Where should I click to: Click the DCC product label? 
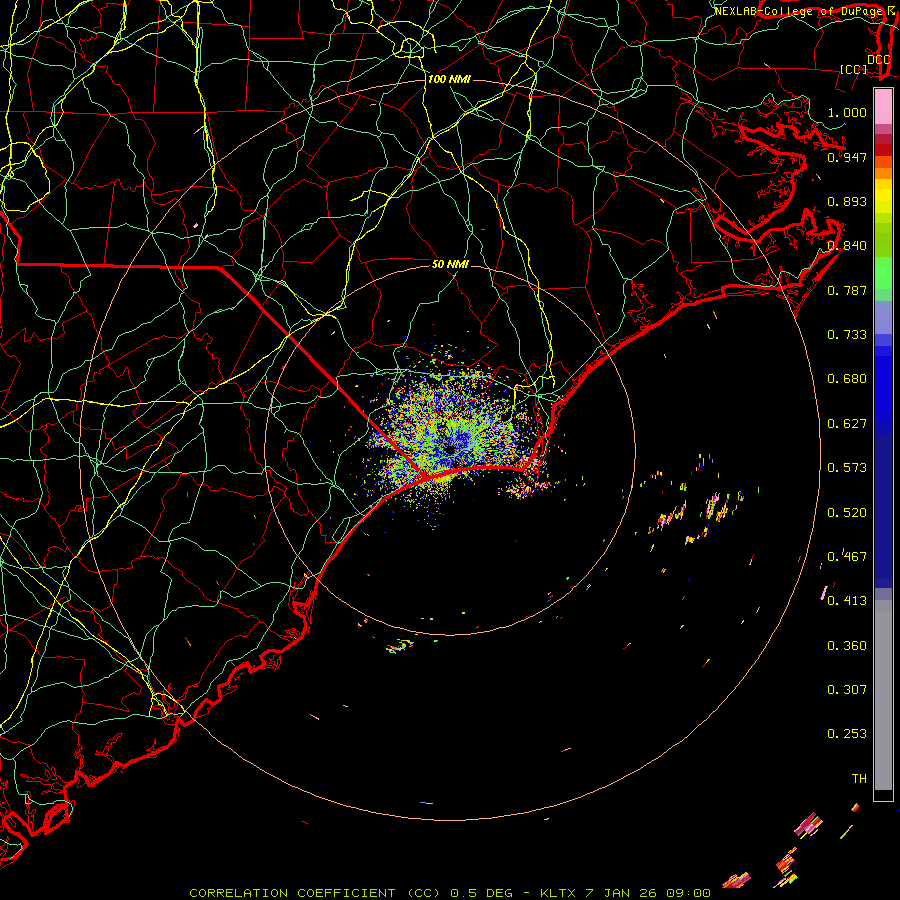coord(878,59)
